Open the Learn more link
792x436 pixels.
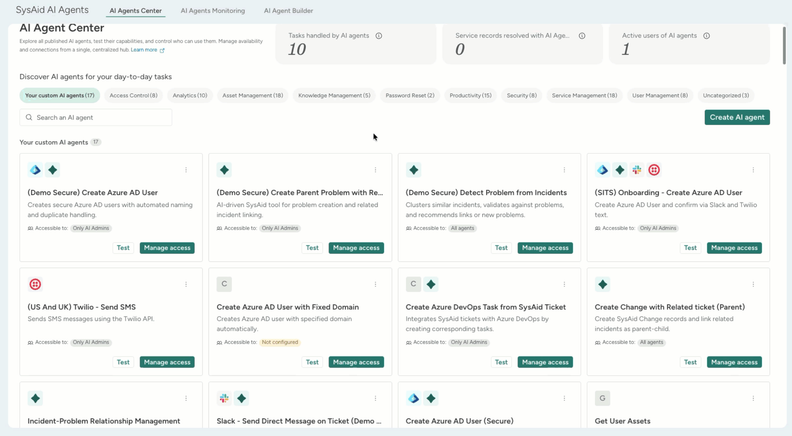coord(147,50)
